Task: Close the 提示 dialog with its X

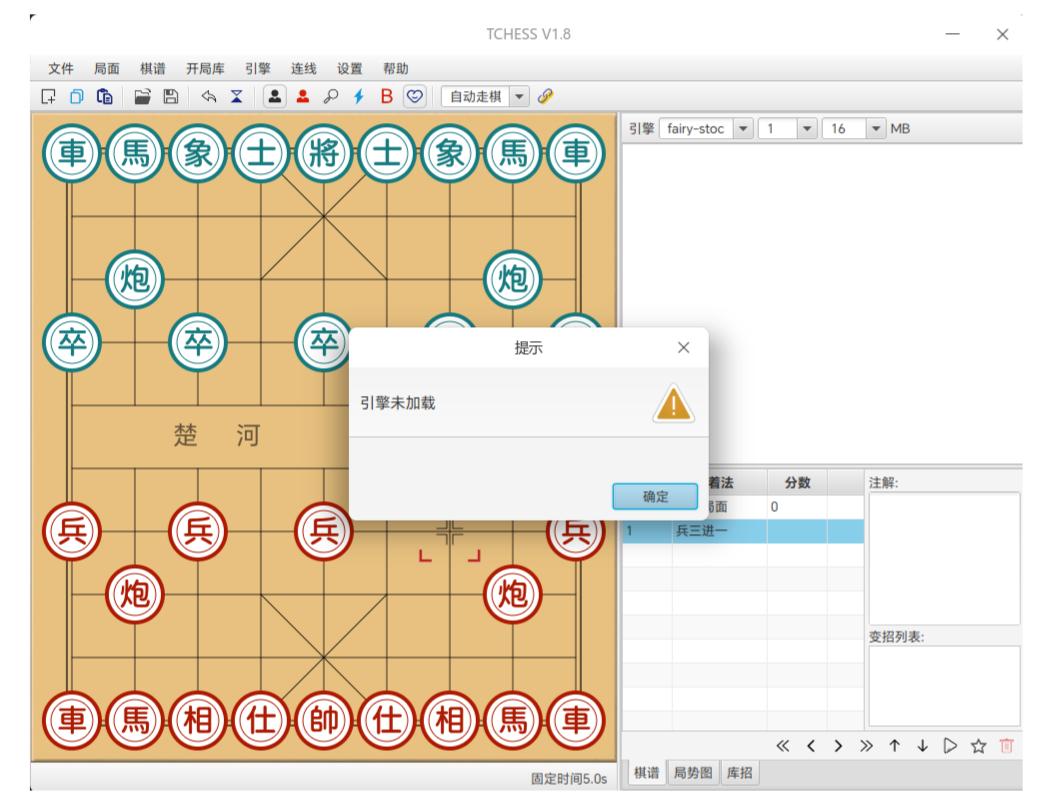Action: click(683, 347)
